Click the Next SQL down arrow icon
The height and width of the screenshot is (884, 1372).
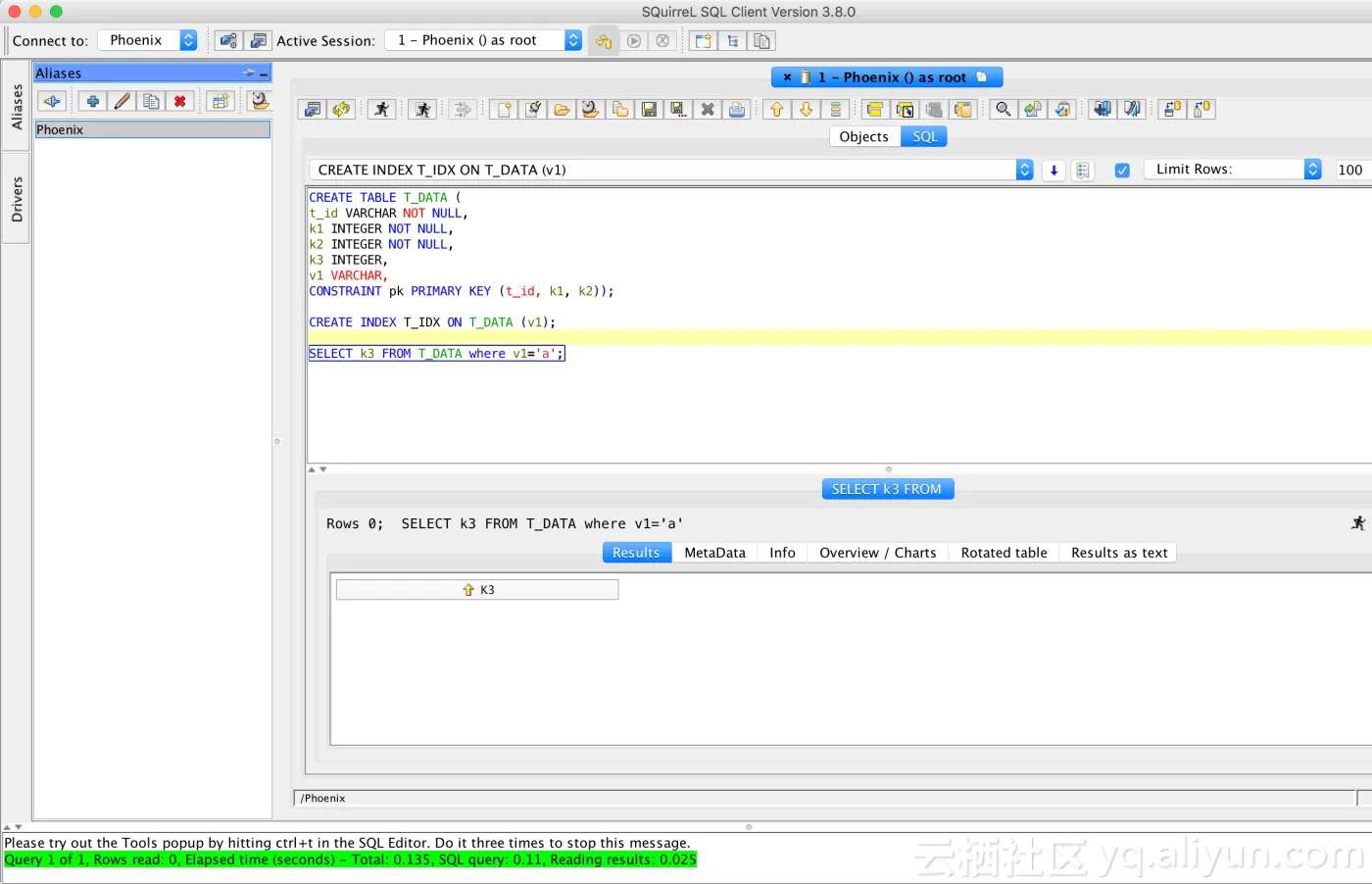pos(806,109)
